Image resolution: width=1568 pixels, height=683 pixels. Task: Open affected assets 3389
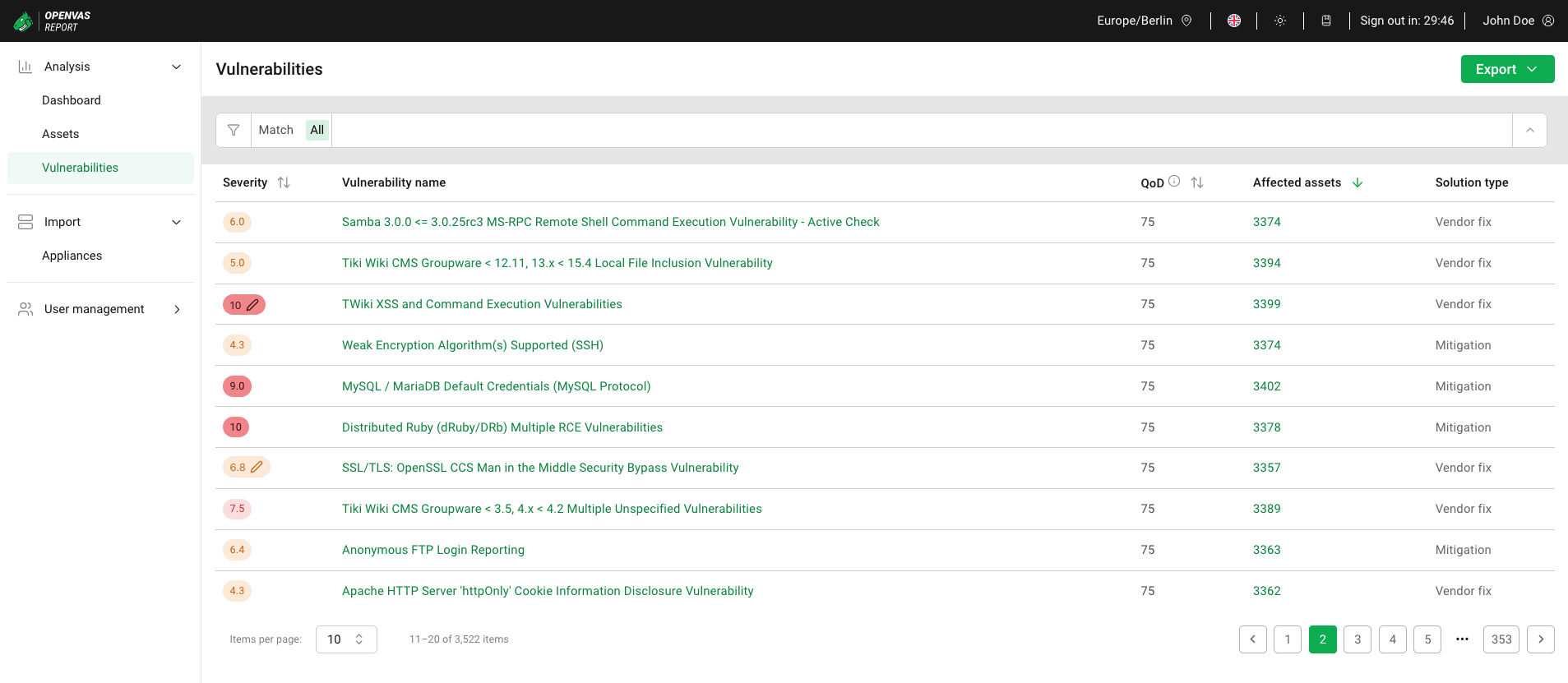click(1267, 509)
